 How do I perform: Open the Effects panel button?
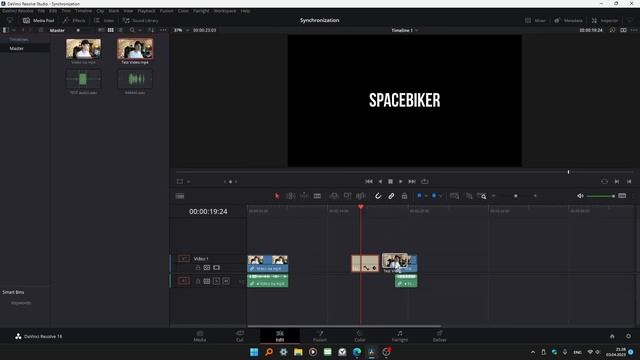tap(74, 20)
